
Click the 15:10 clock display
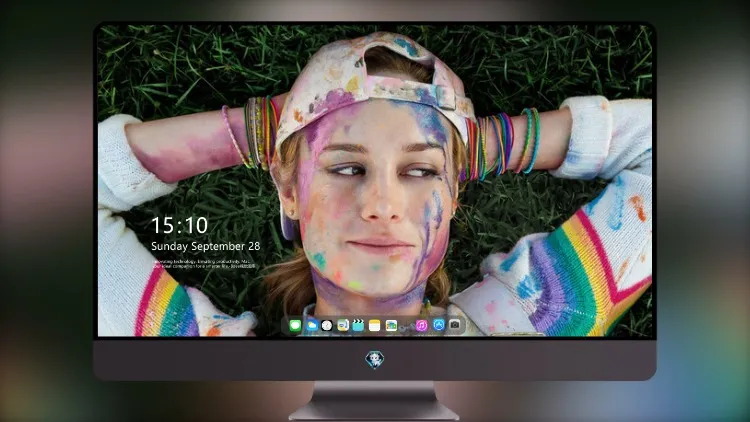pyautogui.click(x=179, y=225)
